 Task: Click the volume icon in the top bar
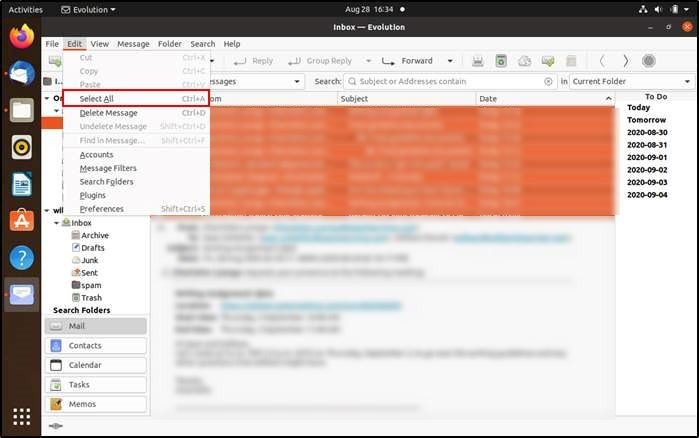tap(658, 9)
